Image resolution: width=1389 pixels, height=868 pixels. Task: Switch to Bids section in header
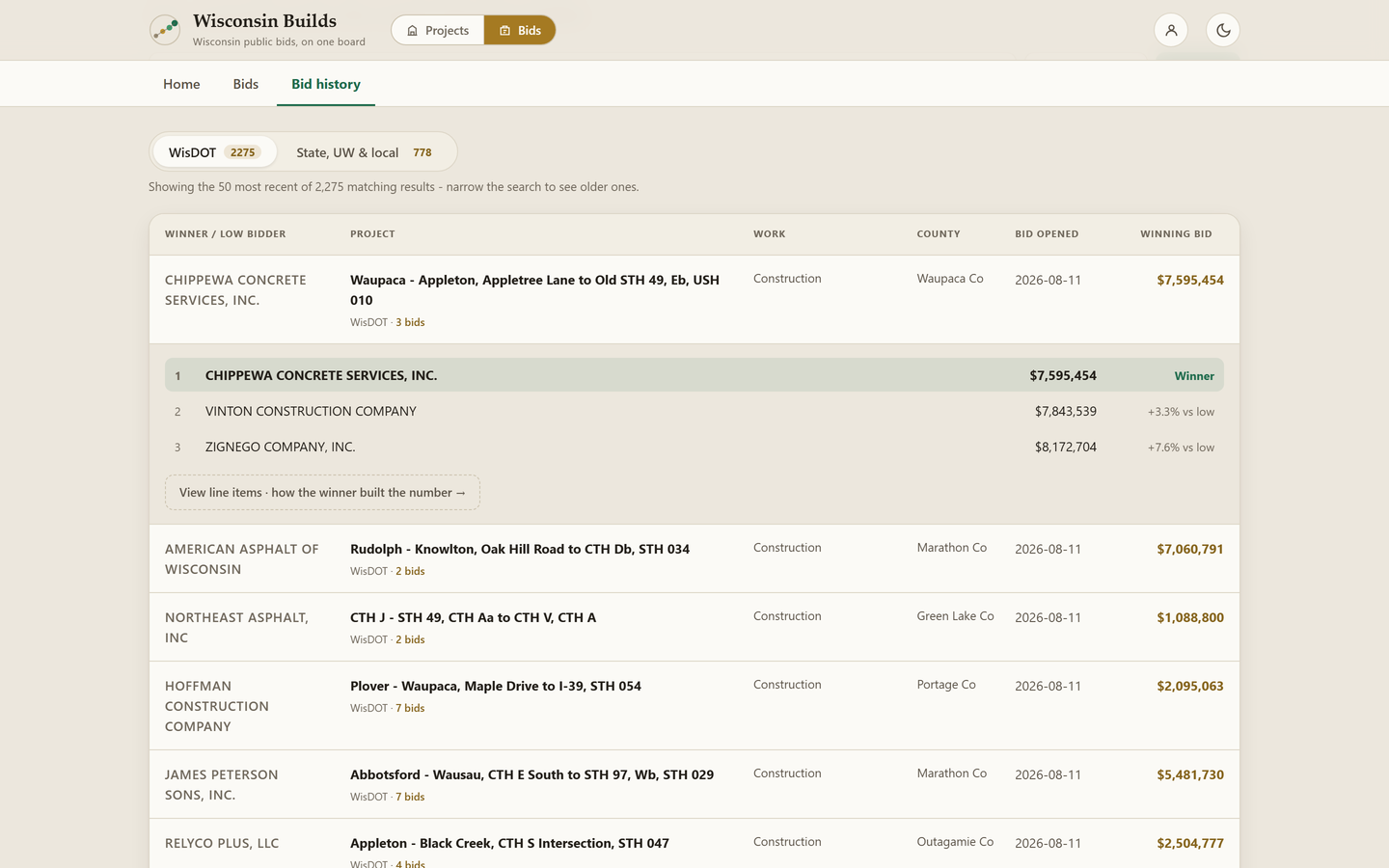tap(520, 30)
